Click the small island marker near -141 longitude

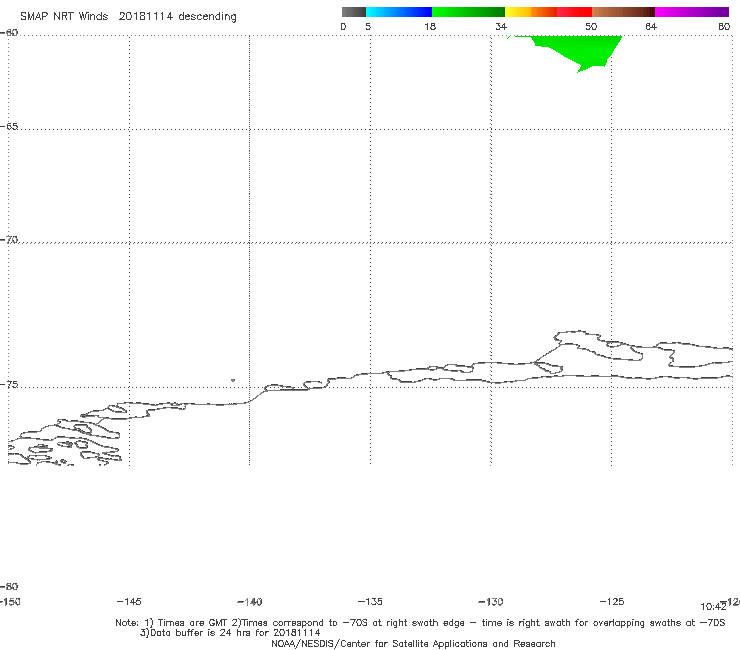coord(233,380)
